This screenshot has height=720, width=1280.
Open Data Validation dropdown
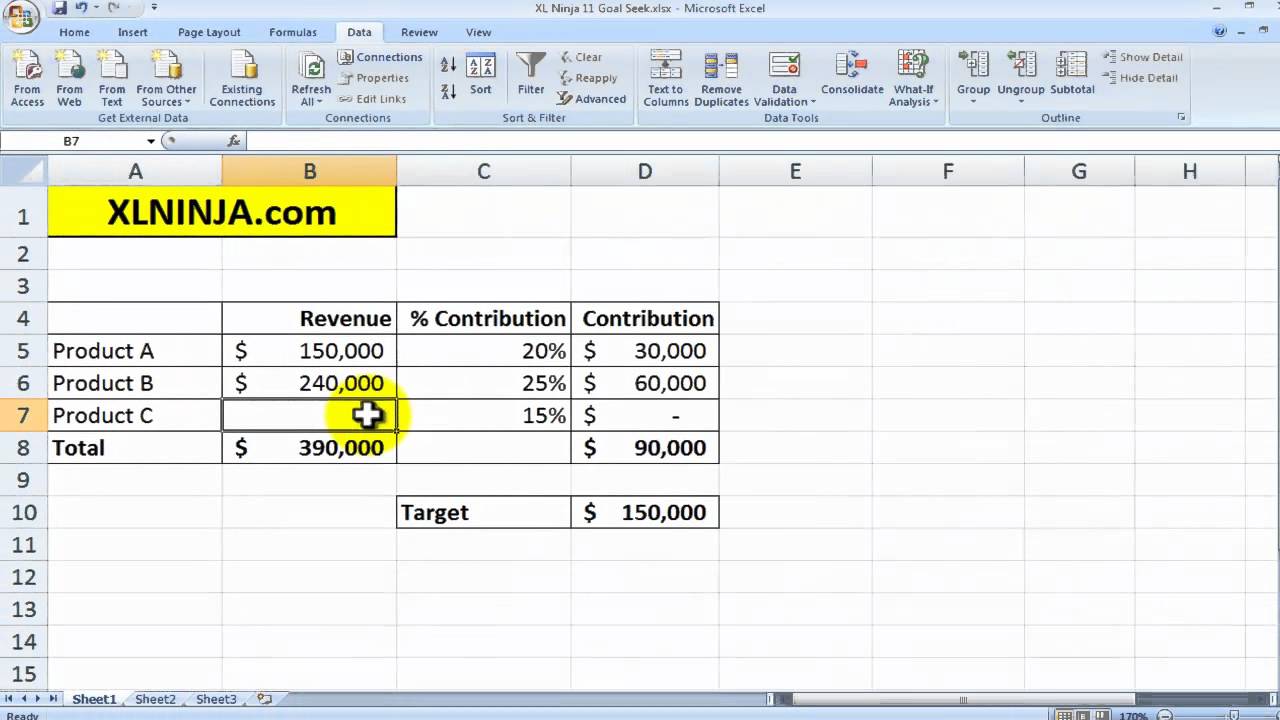coord(784,79)
